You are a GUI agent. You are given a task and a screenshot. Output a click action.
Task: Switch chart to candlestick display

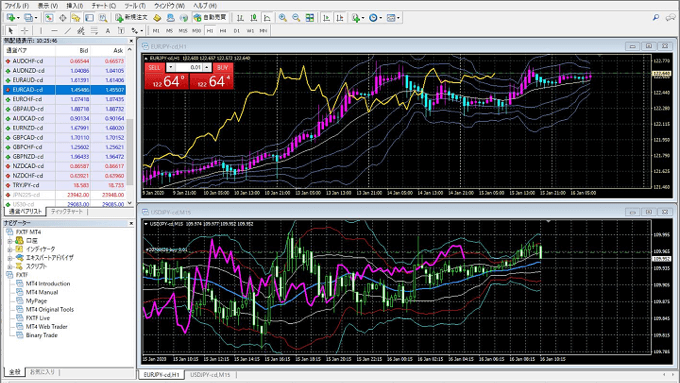coord(254,18)
